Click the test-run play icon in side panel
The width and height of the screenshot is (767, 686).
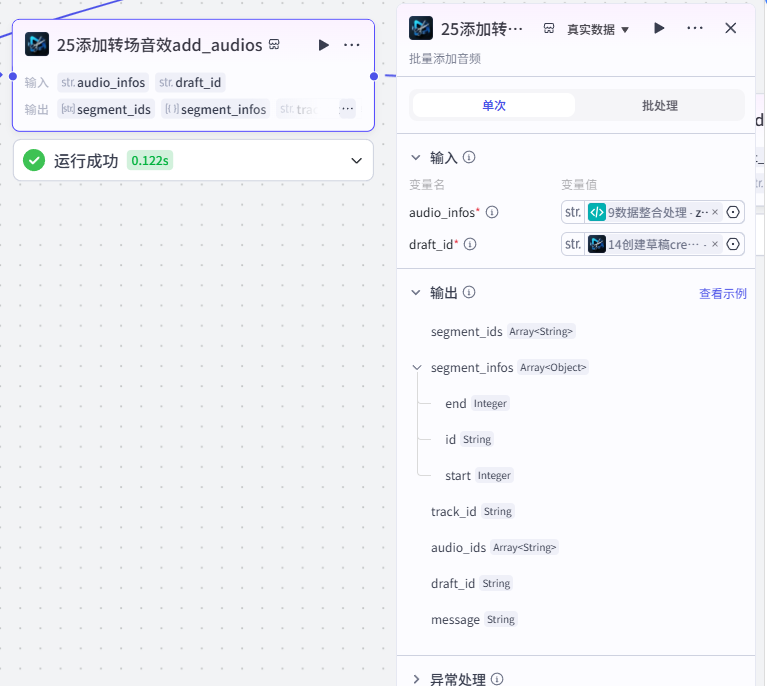click(659, 28)
